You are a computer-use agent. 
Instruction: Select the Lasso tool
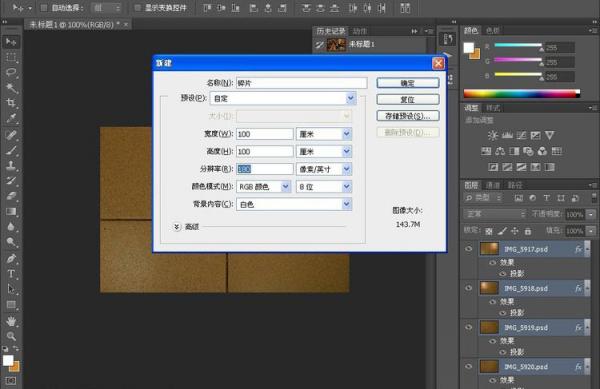pos(11,72)
